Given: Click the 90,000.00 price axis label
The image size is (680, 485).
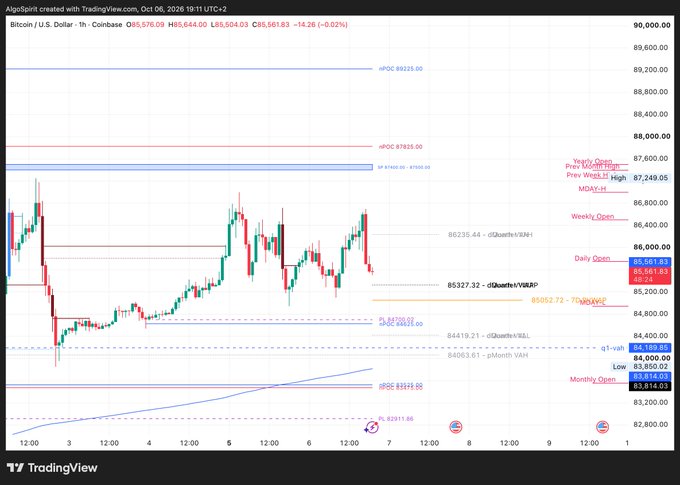Looking at the screenshot, I should point(652,25).
